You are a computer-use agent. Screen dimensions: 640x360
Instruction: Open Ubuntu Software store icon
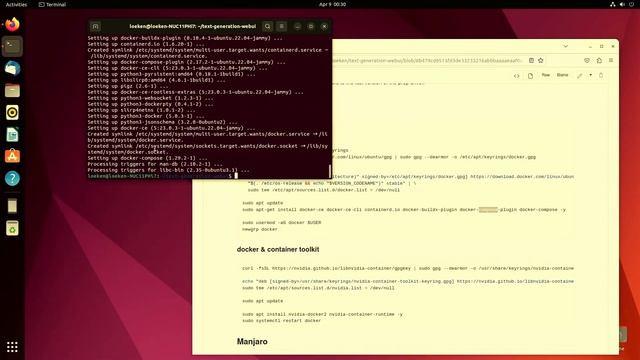click(x=12, y=156)
